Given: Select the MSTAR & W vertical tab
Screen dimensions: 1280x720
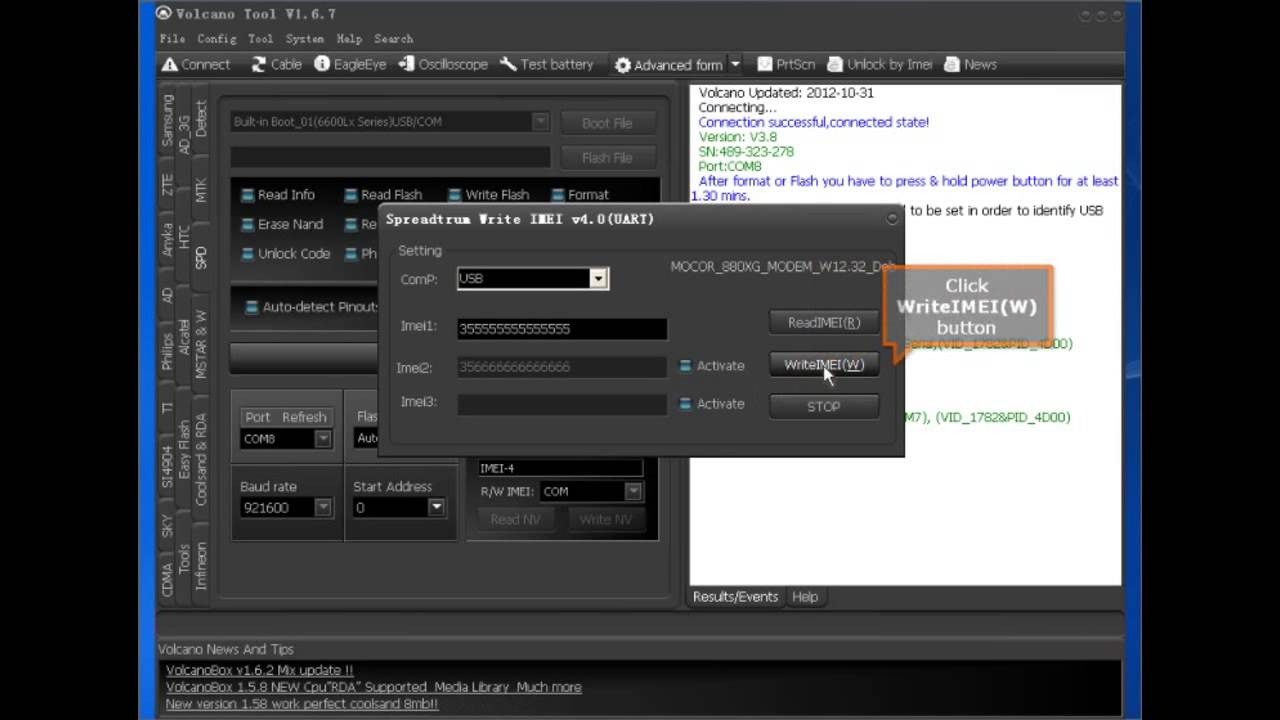Looking at the screenshot, I should click(x=200, y=344).
